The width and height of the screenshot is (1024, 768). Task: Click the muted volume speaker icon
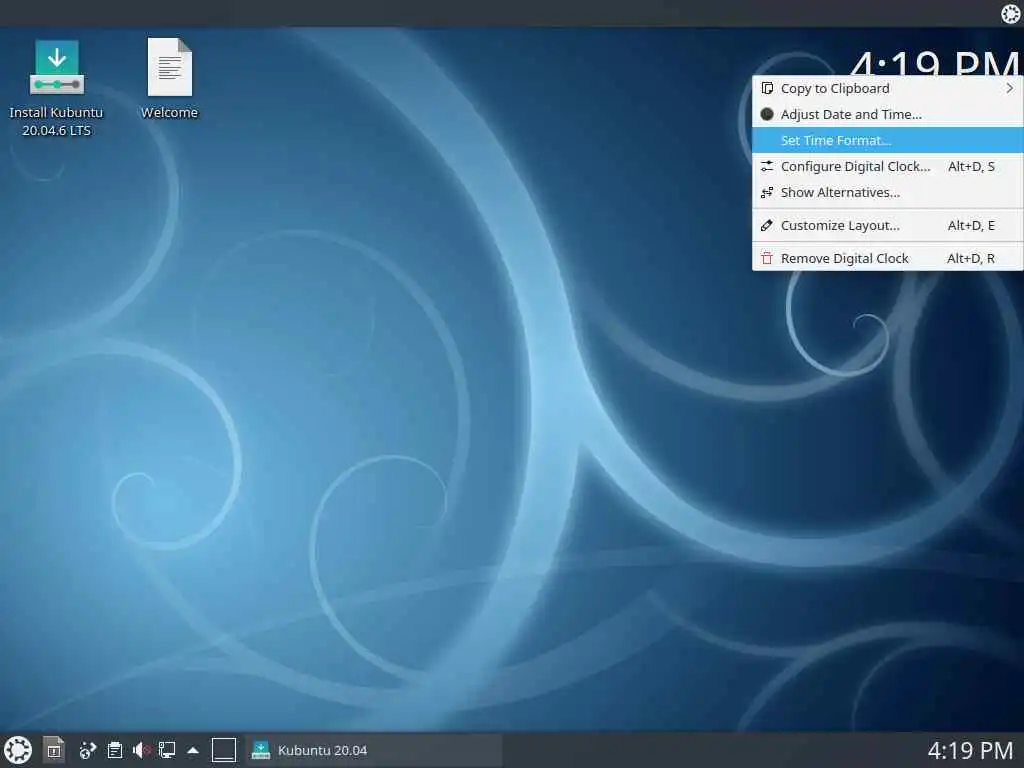coord(141,750)
